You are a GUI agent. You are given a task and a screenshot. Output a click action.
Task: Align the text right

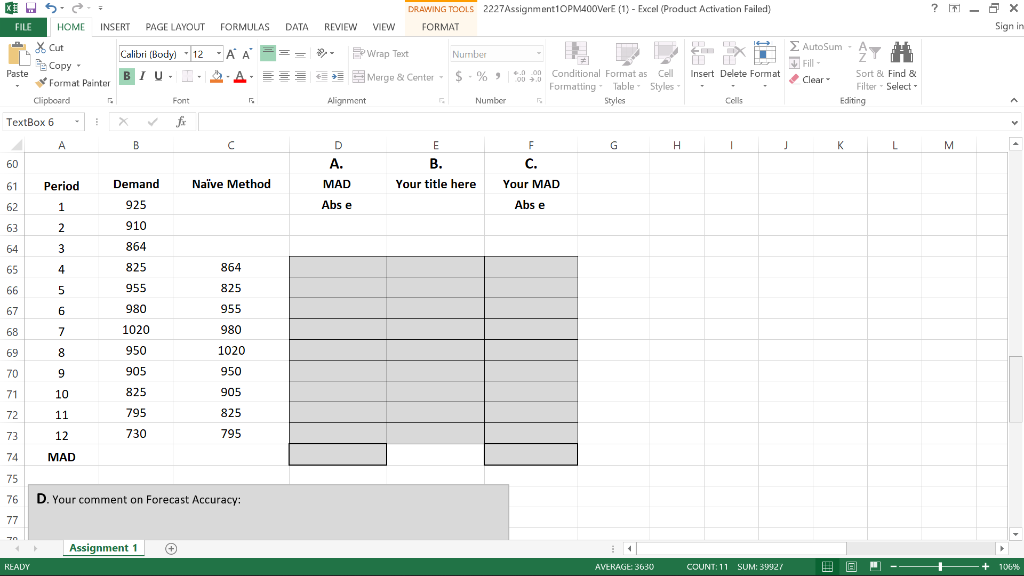300,76
